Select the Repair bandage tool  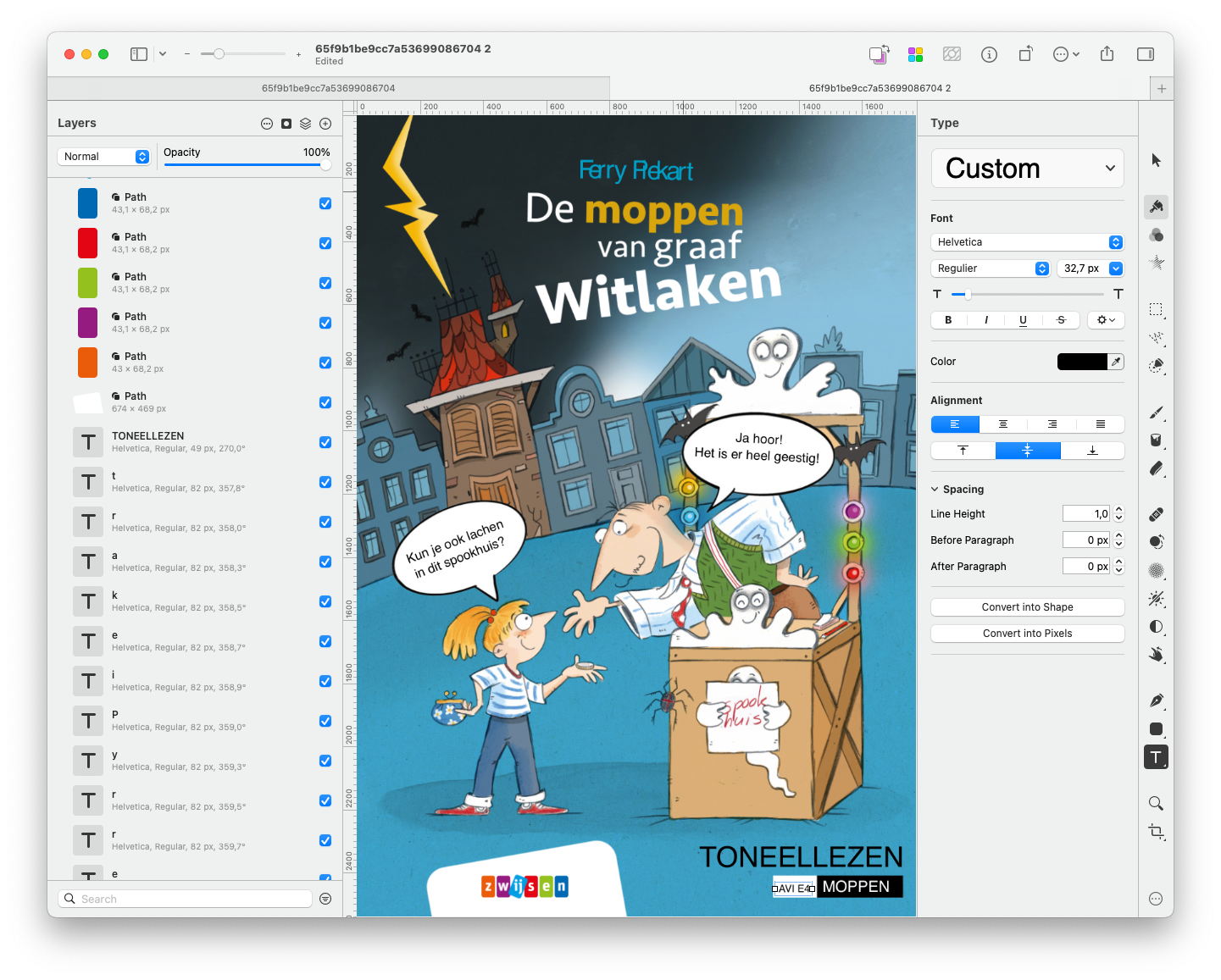click(1156, 514)
